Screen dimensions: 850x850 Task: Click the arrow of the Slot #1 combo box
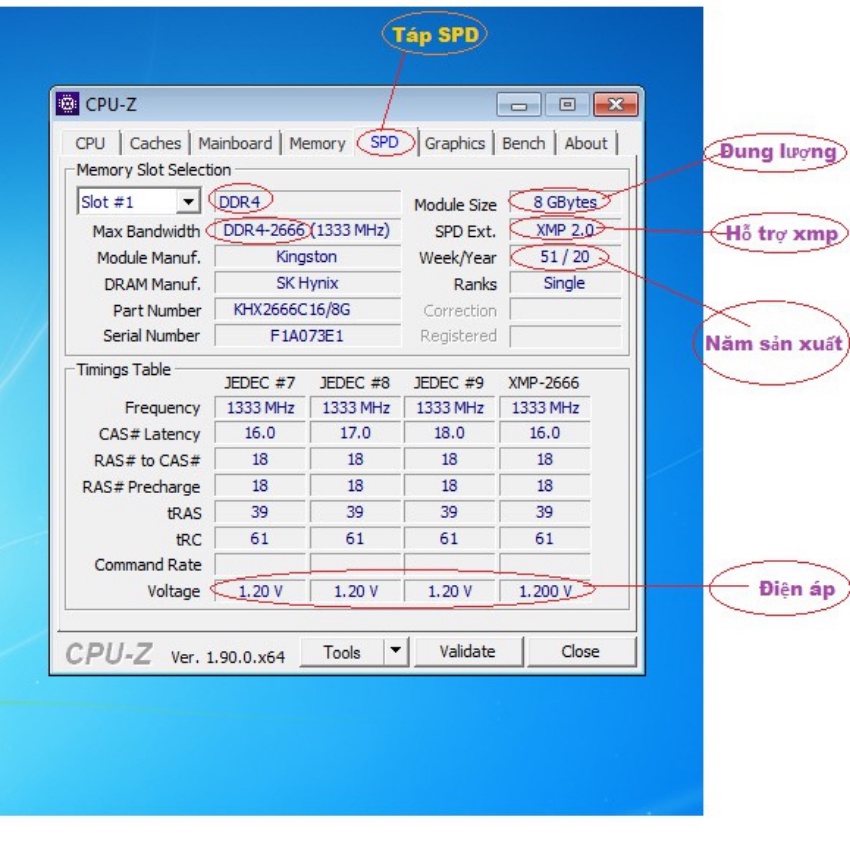[x=188, y=202]
